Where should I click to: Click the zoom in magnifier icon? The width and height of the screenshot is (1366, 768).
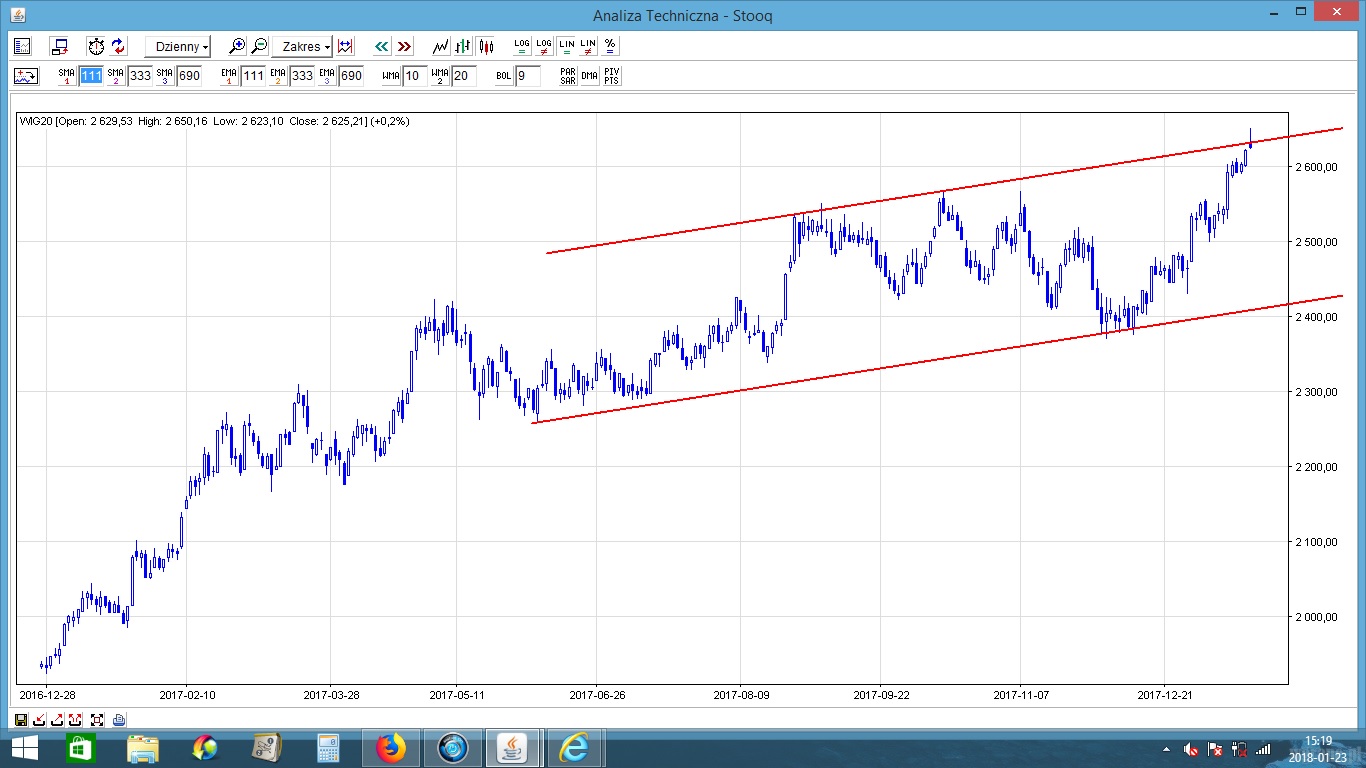coord(237,46)
